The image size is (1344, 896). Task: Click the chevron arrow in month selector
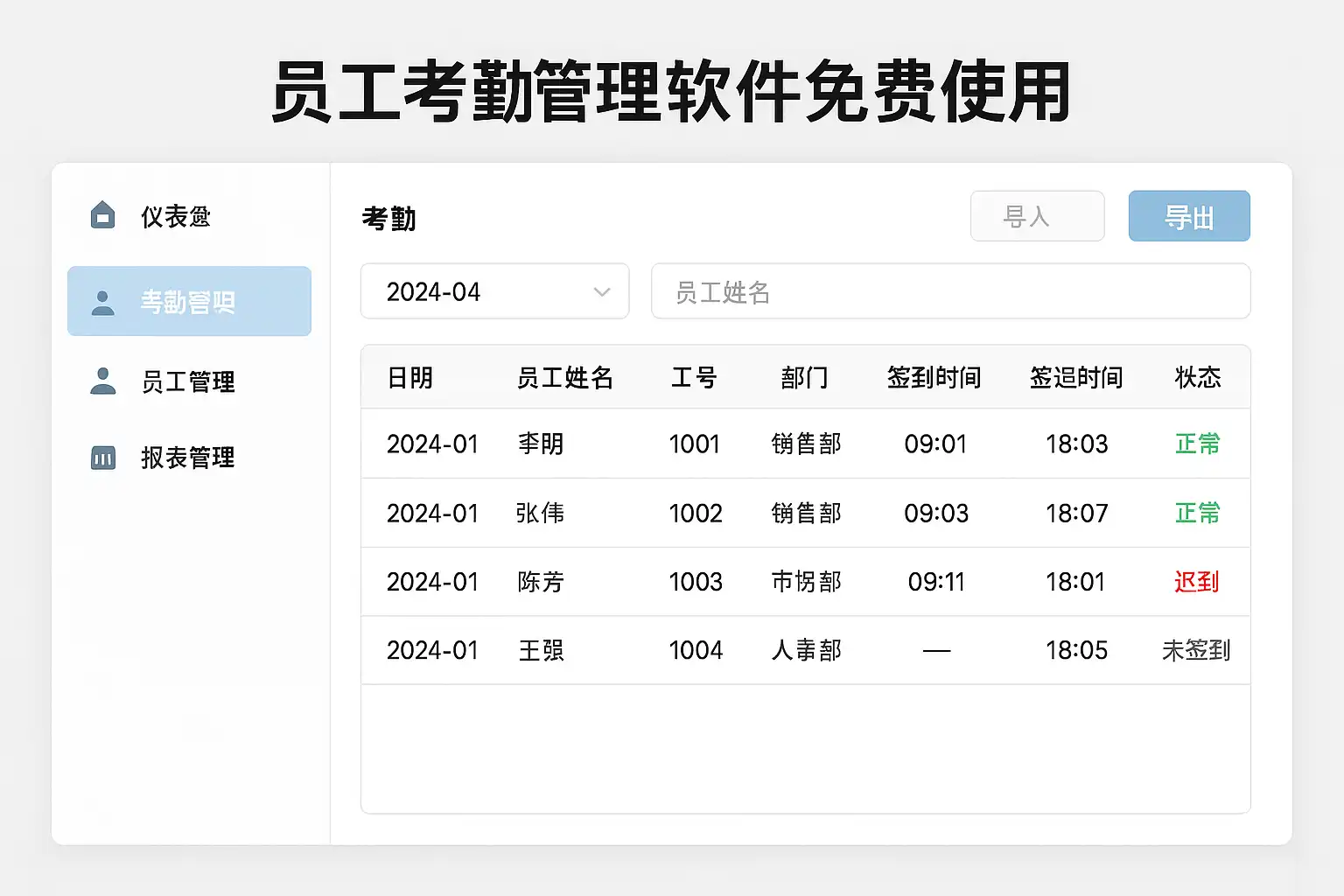coord(602,292)
